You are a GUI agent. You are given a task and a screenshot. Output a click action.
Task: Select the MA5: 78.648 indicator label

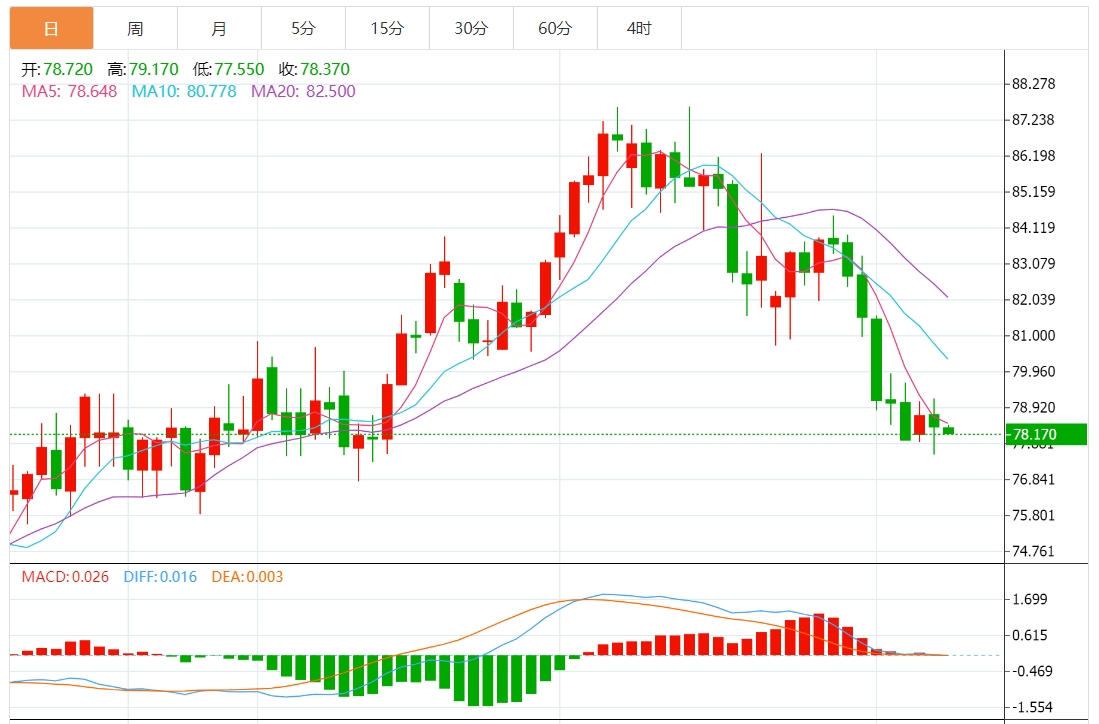pos(69,91)
